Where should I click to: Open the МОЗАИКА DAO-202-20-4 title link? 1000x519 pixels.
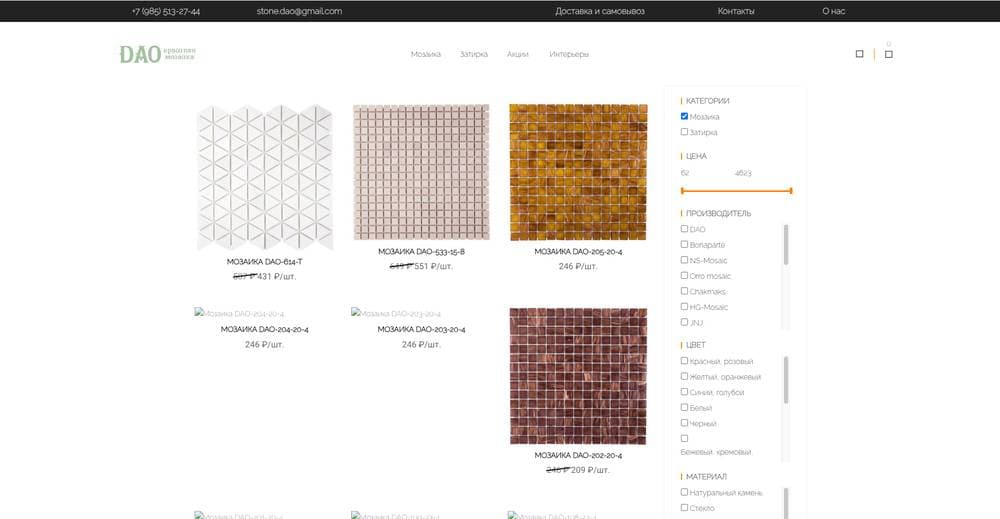578,455
